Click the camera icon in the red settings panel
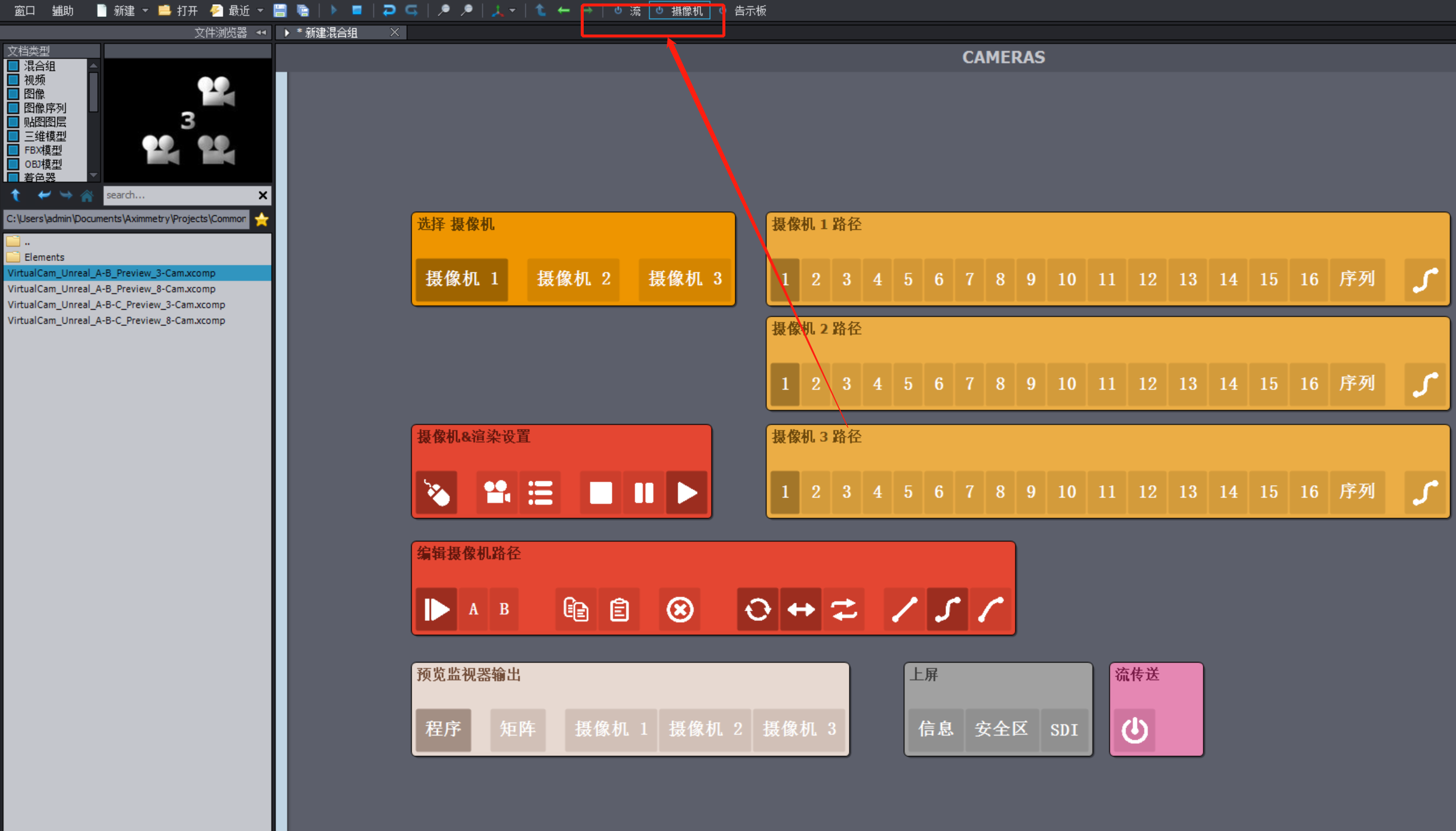 coord(496,492)
